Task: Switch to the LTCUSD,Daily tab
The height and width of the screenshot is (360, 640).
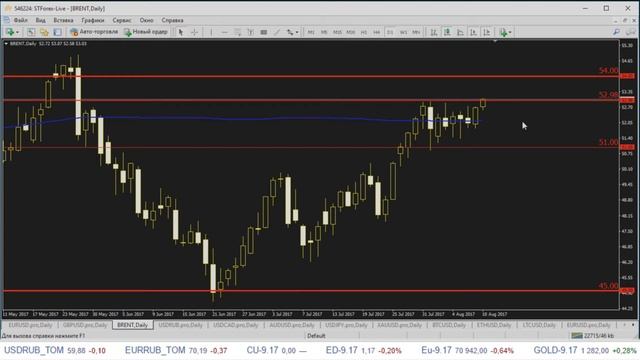Action: pos(539,325)
